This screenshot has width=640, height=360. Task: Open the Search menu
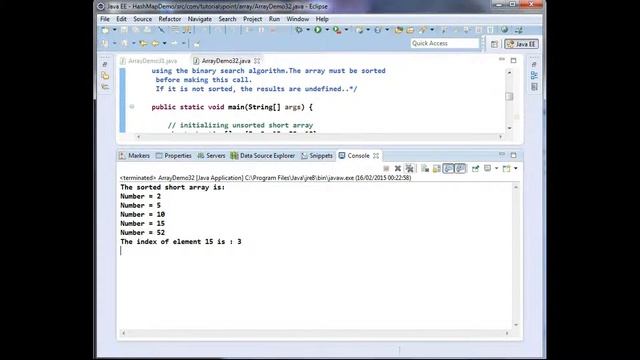(x=227, y=19)
